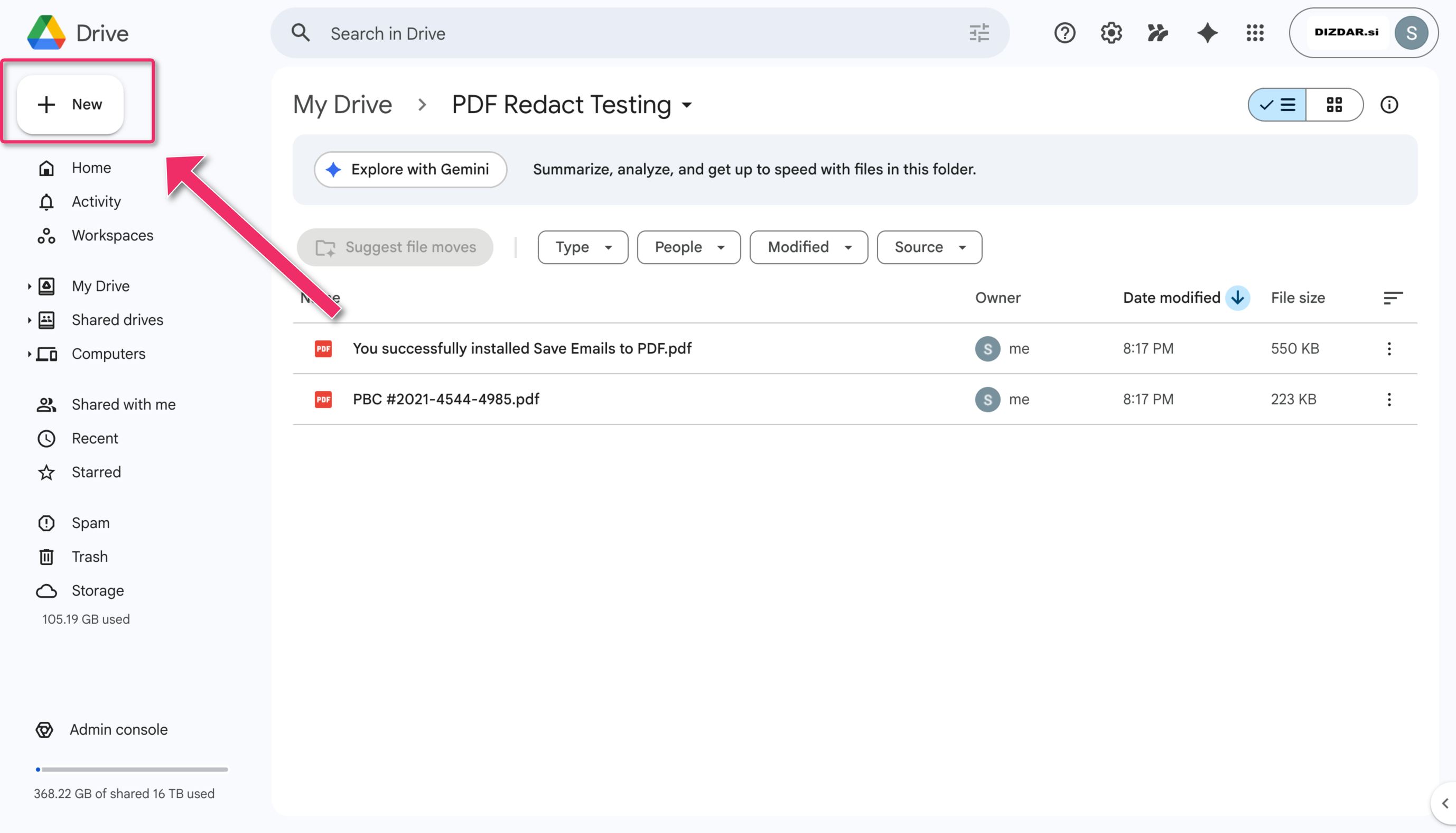
Task: Click Explore with Gemini button
Action: tap(410, 169)
